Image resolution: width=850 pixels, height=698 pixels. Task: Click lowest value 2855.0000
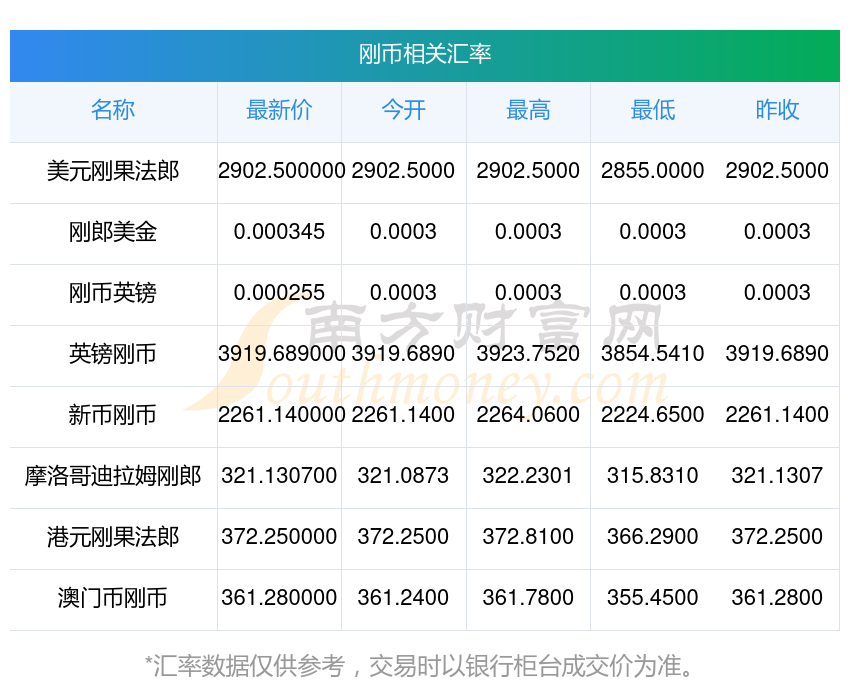tap(652, 171)
